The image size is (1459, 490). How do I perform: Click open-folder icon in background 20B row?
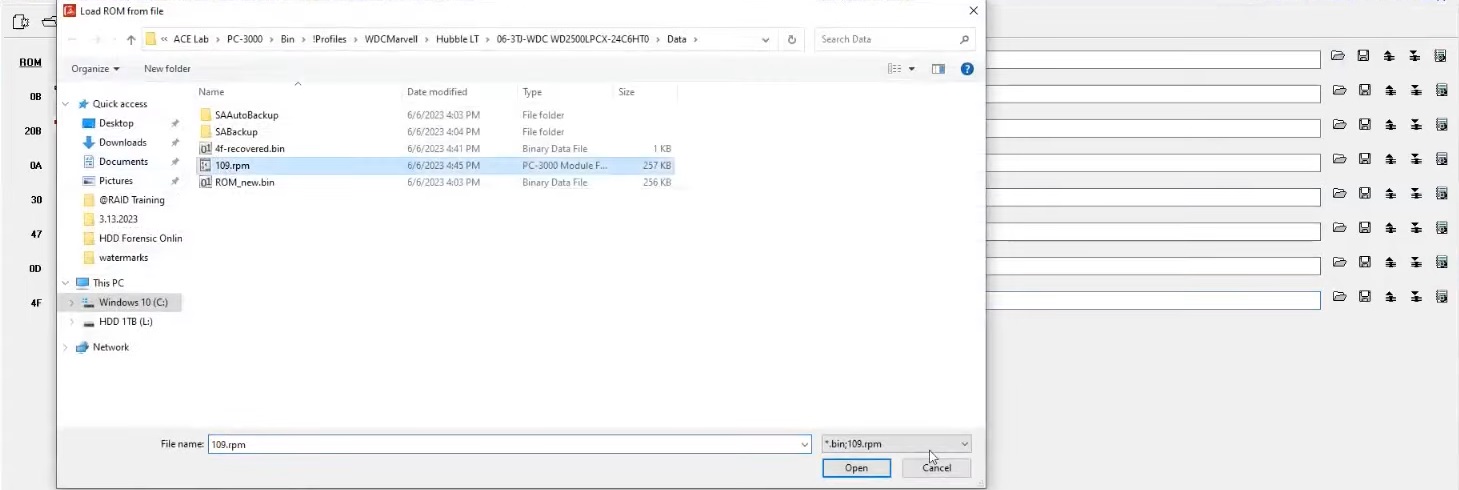(1338, 125)
